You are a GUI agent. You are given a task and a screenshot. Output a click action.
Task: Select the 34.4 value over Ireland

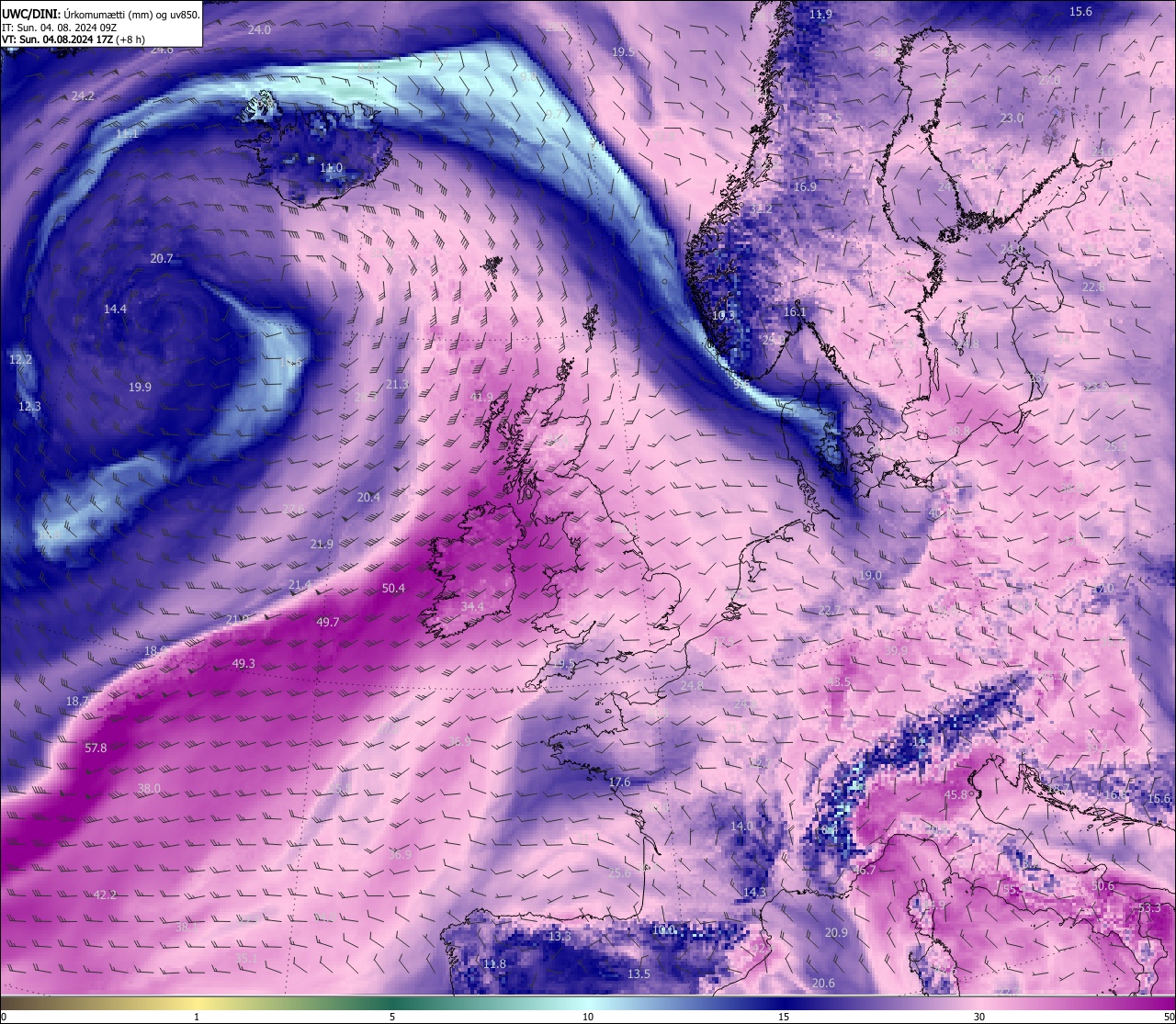472,607
